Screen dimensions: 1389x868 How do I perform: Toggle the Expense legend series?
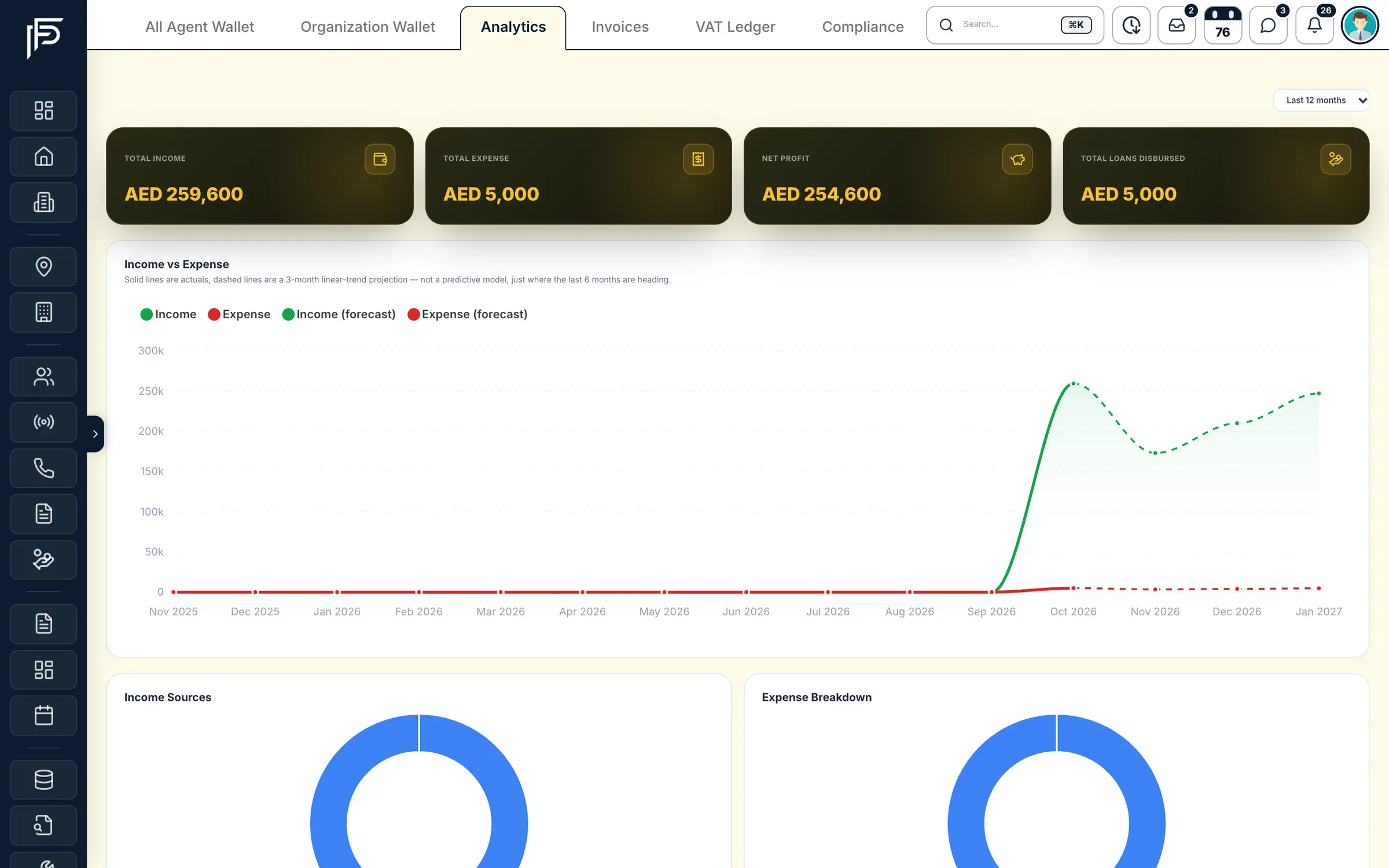coord(239,314)
